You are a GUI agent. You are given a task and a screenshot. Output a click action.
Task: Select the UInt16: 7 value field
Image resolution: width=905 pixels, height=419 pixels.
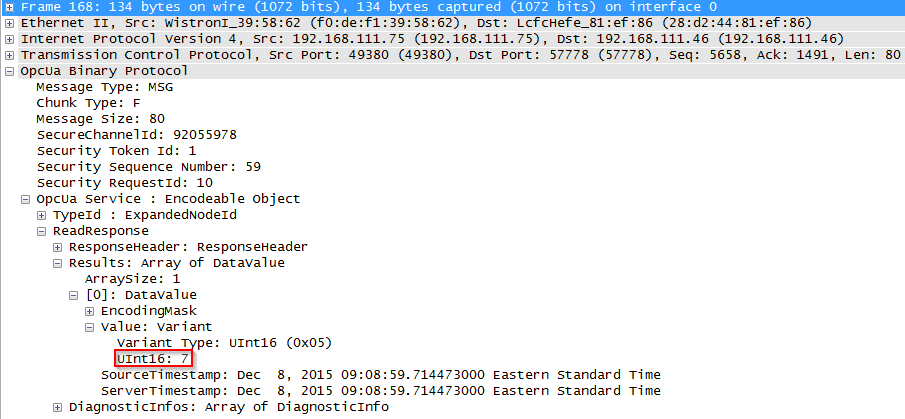[x=153, y=359]
